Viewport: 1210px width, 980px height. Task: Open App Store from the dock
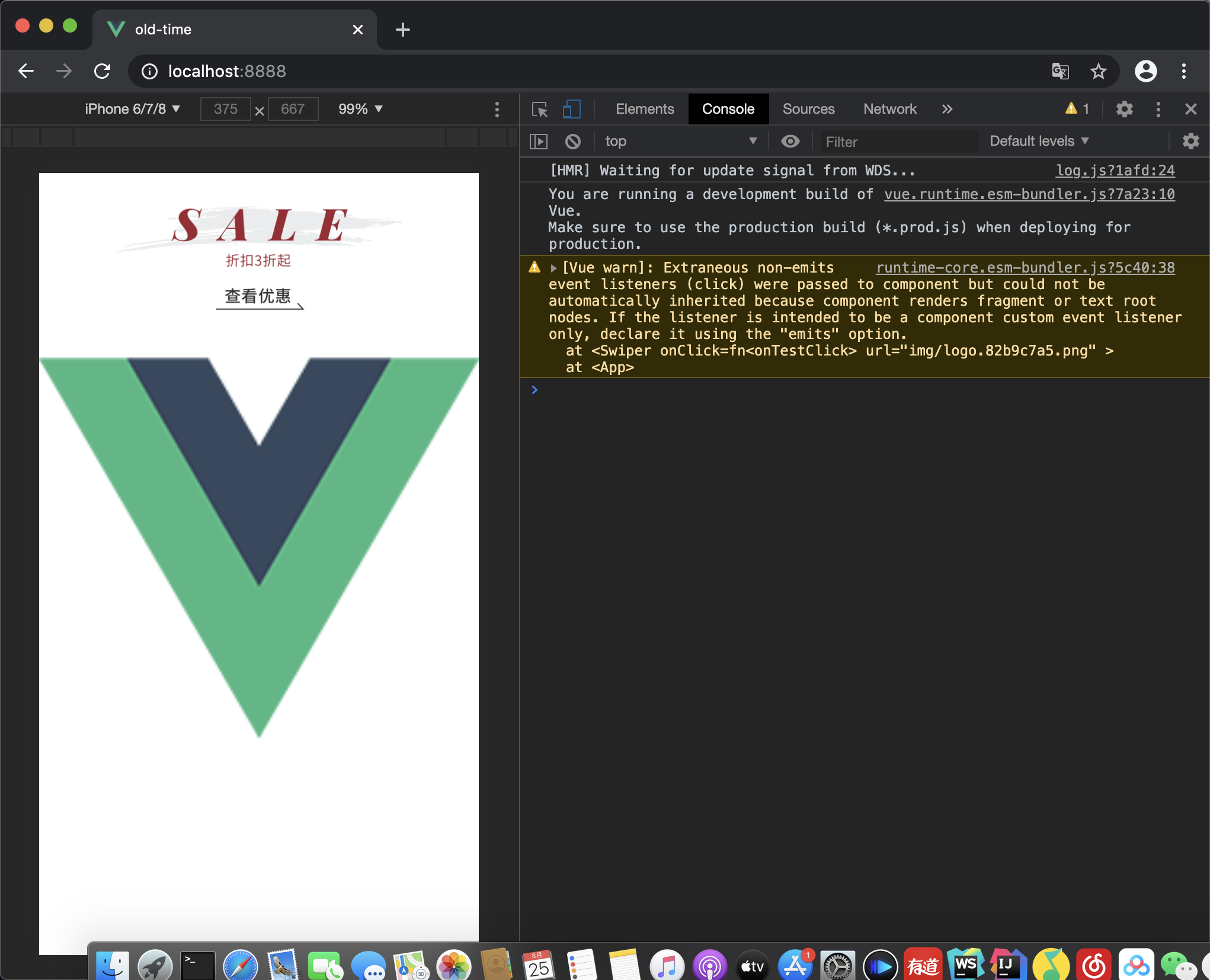click(795, 965)
